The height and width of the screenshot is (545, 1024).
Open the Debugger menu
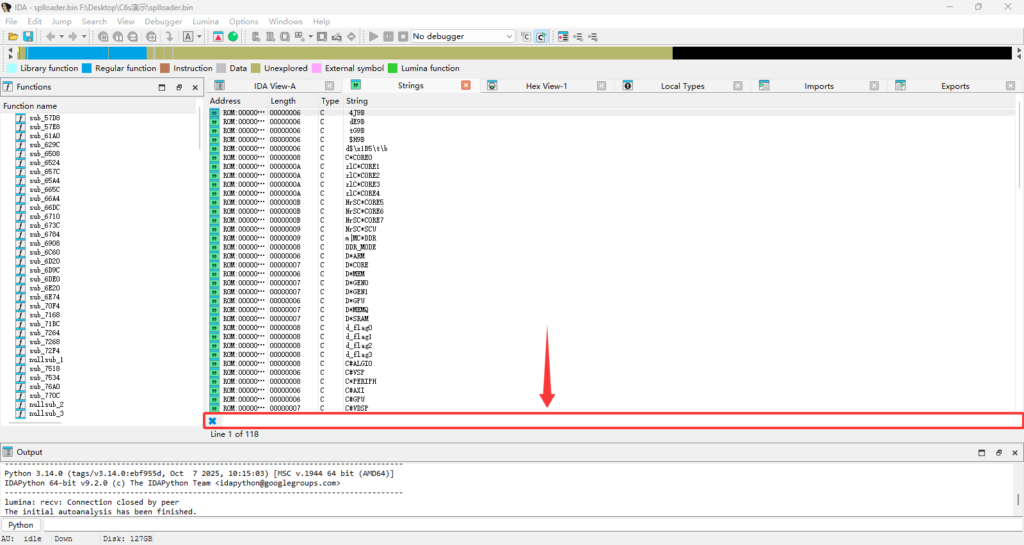click(163, 21)
